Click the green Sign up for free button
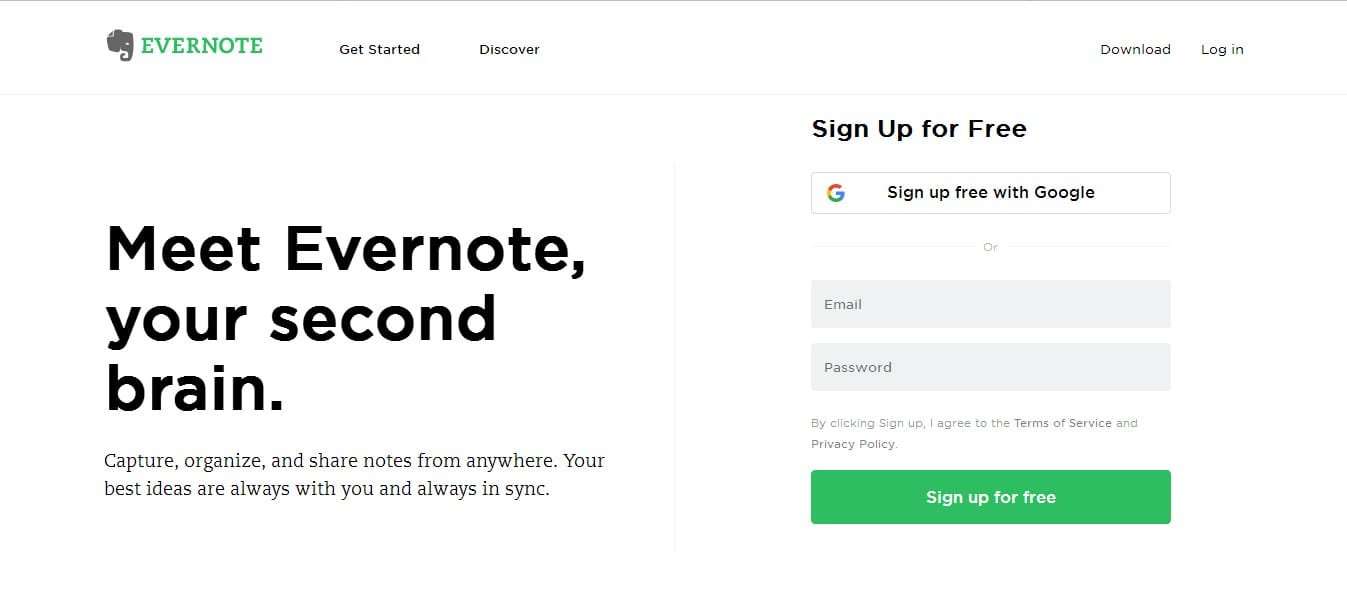 990,497
